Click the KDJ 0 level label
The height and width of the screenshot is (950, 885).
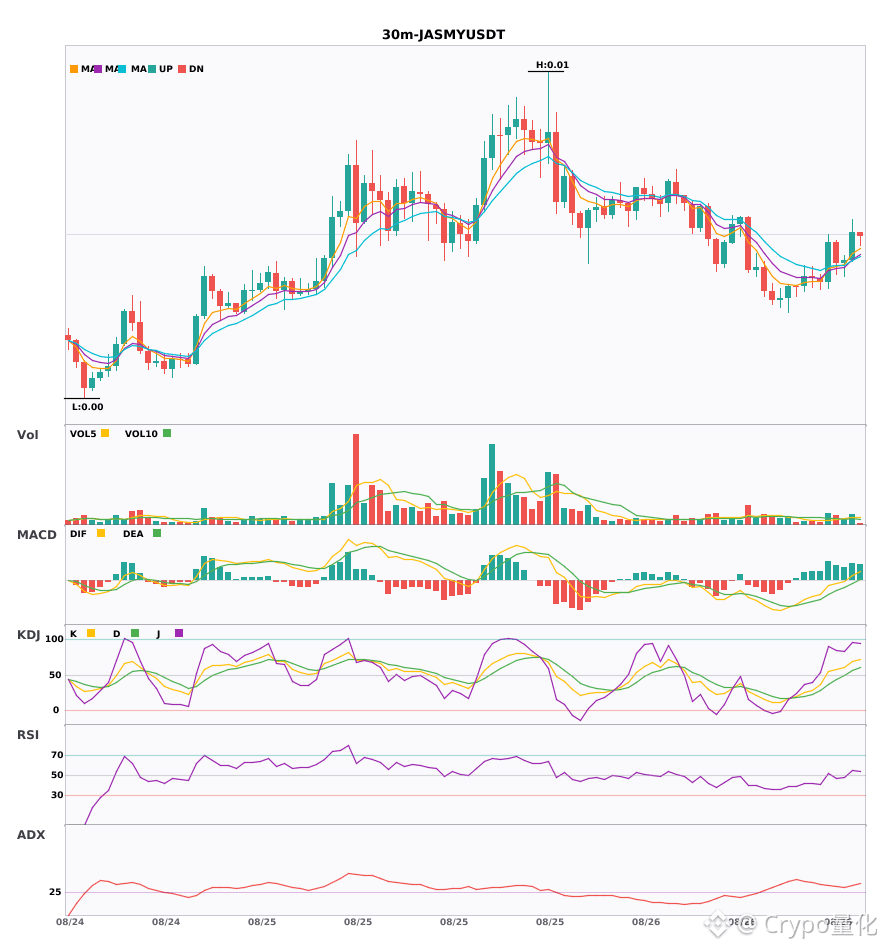coord(56,710)
